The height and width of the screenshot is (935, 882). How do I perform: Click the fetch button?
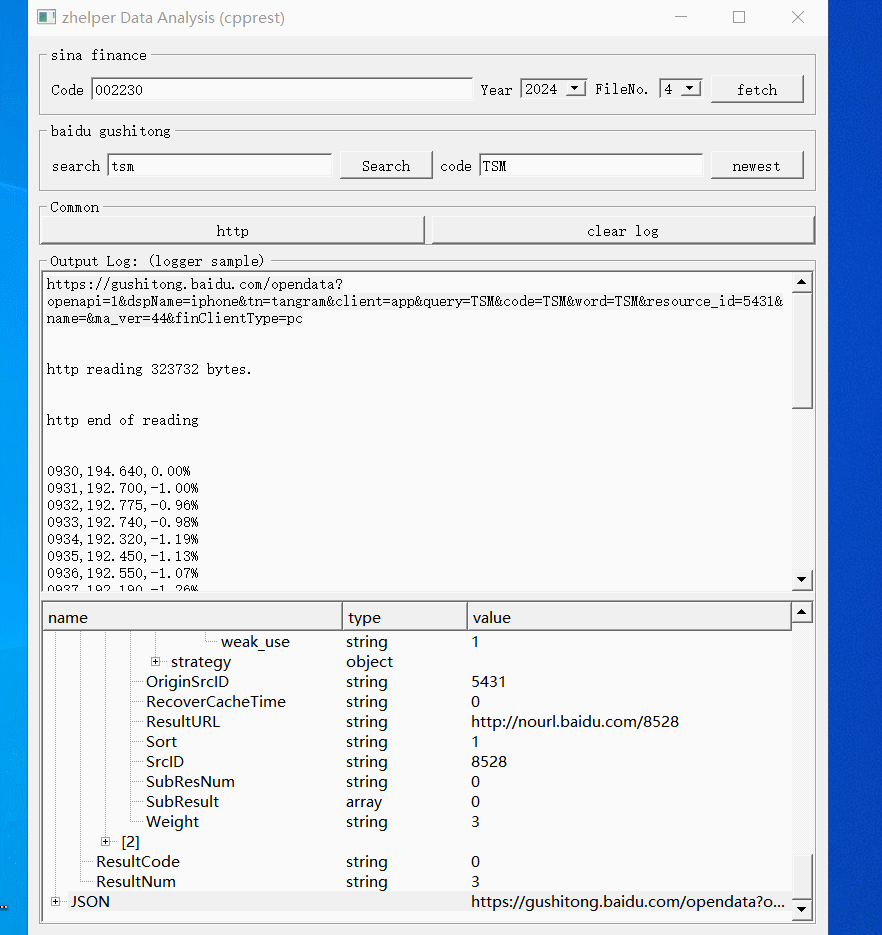click(757, 89)
